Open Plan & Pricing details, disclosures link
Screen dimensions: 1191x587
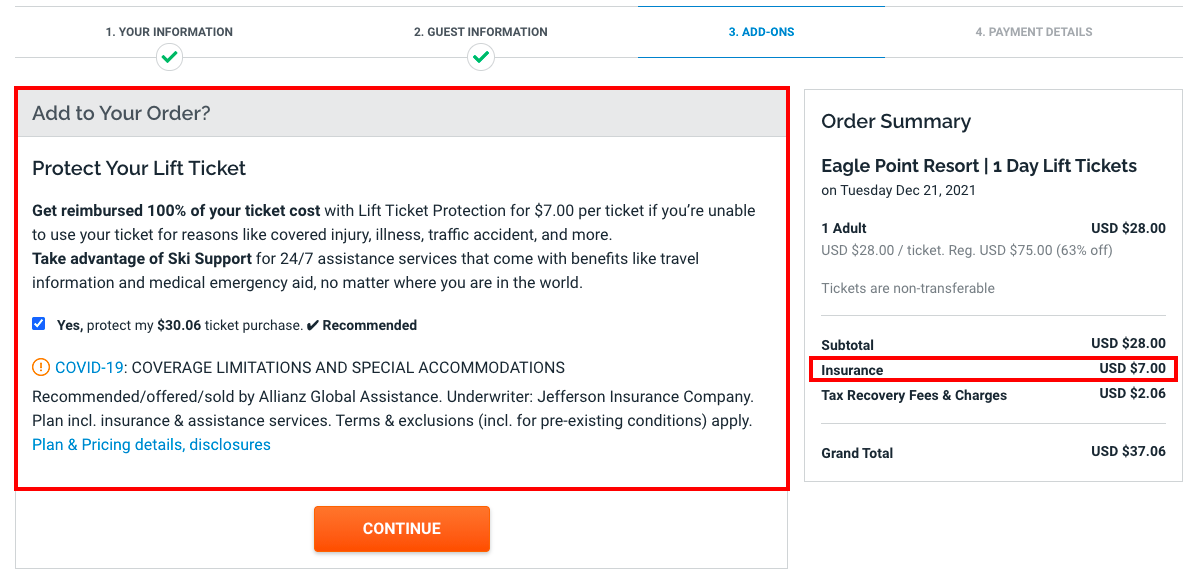tap(151, 444)
